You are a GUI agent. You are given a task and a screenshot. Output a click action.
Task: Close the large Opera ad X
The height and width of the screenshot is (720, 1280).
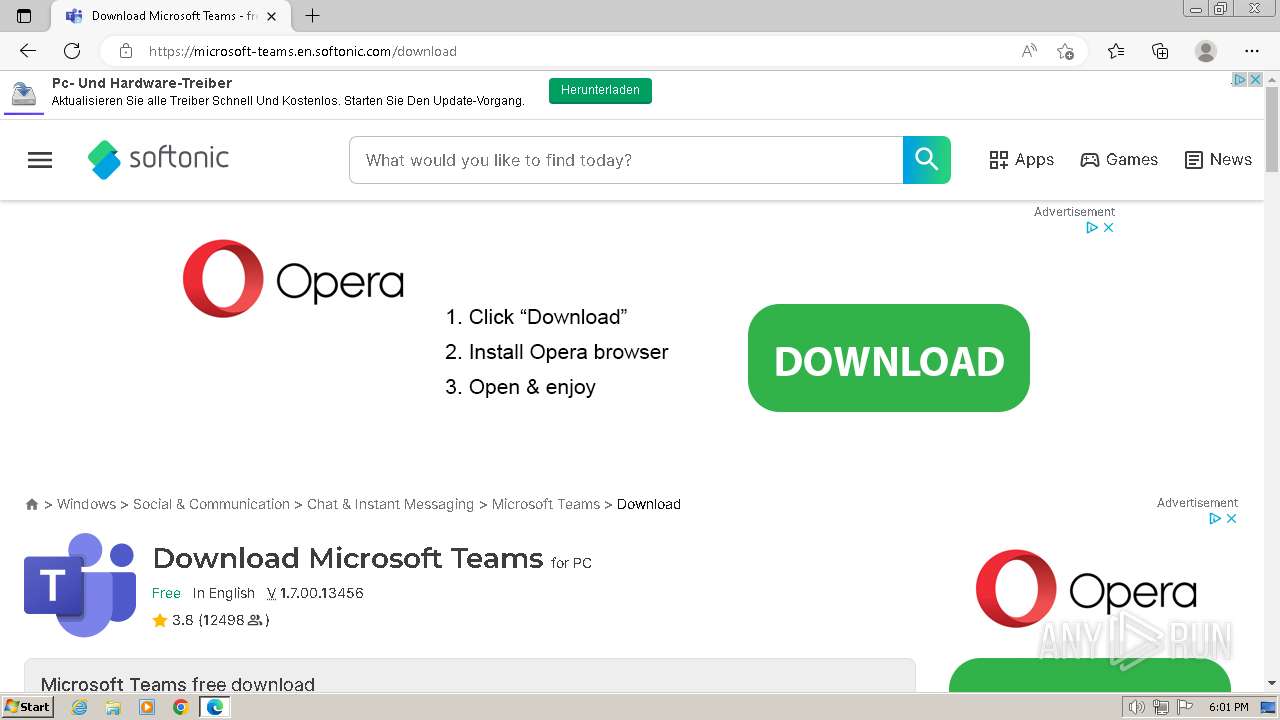coord(1108,228)
